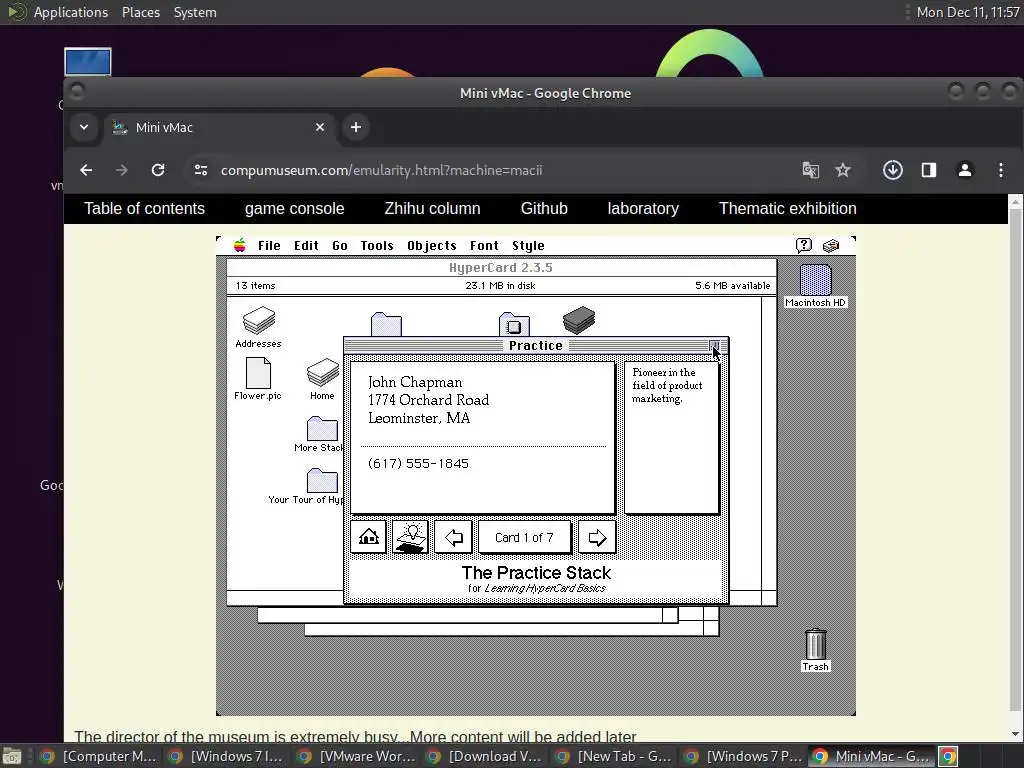Click the HyperCard 2.3.5 window title bar

[501, 268]
